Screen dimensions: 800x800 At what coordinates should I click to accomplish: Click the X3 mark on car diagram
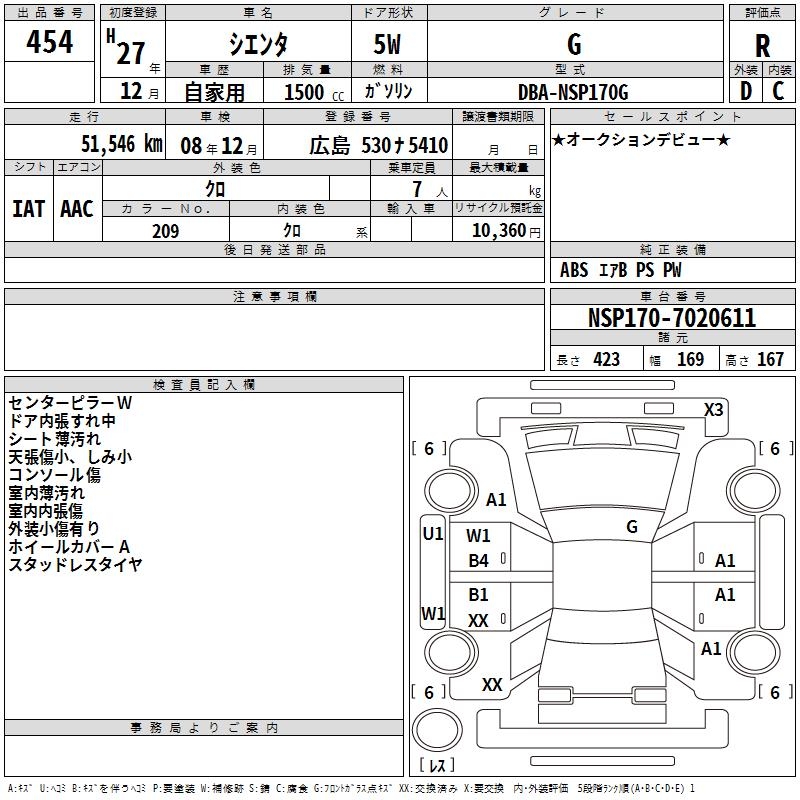pyautogui.click(x=713, y=410)
